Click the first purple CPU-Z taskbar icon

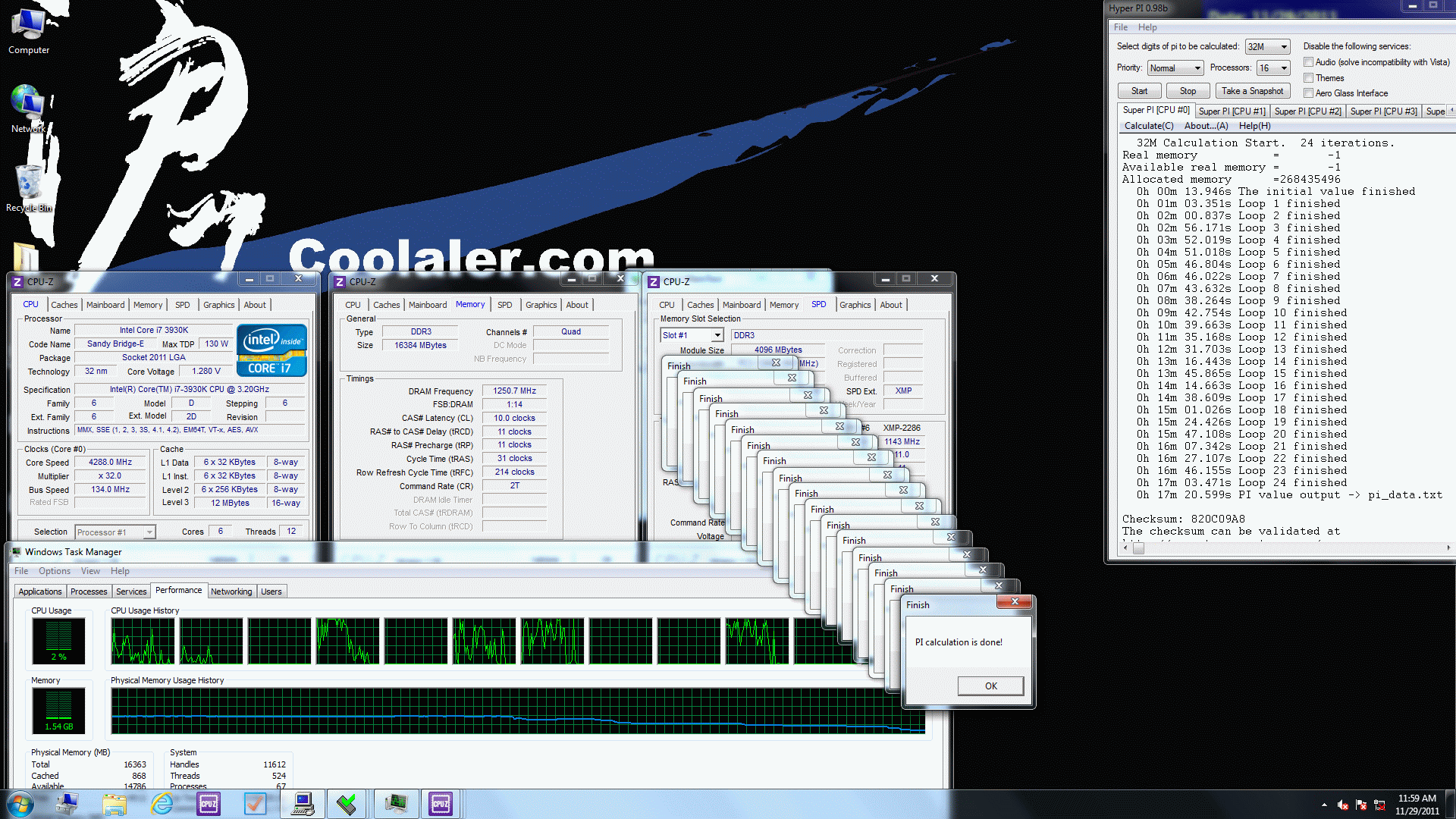[x=209, y=804]
